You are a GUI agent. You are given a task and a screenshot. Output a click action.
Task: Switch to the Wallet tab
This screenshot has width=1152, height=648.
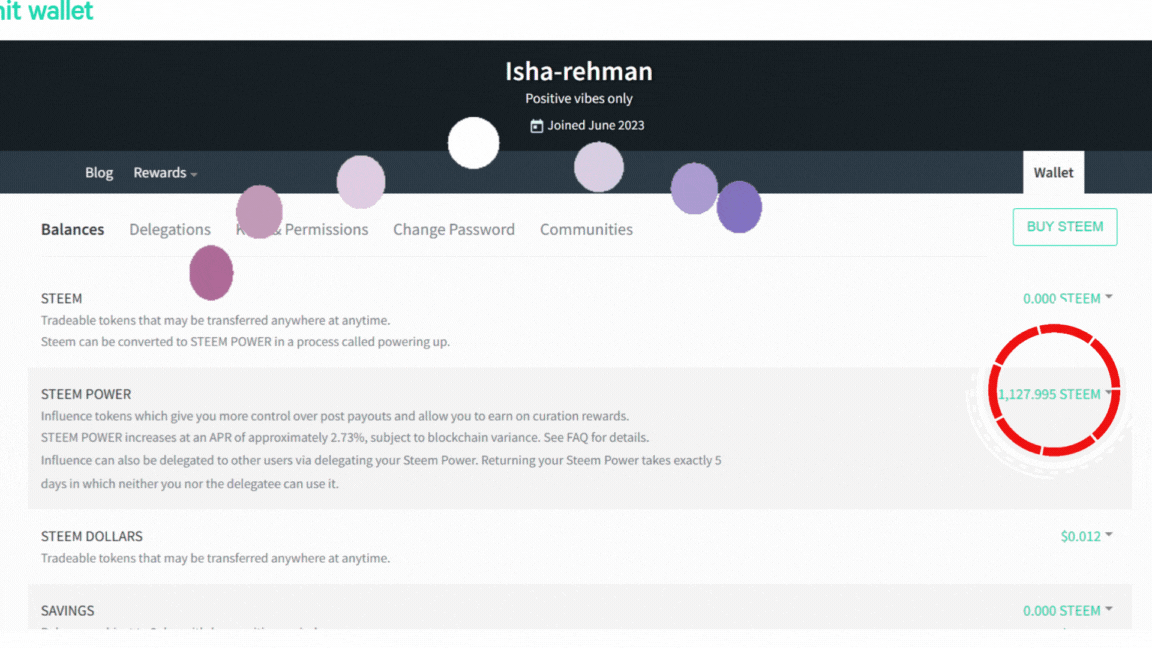(x=1053, y=173)
